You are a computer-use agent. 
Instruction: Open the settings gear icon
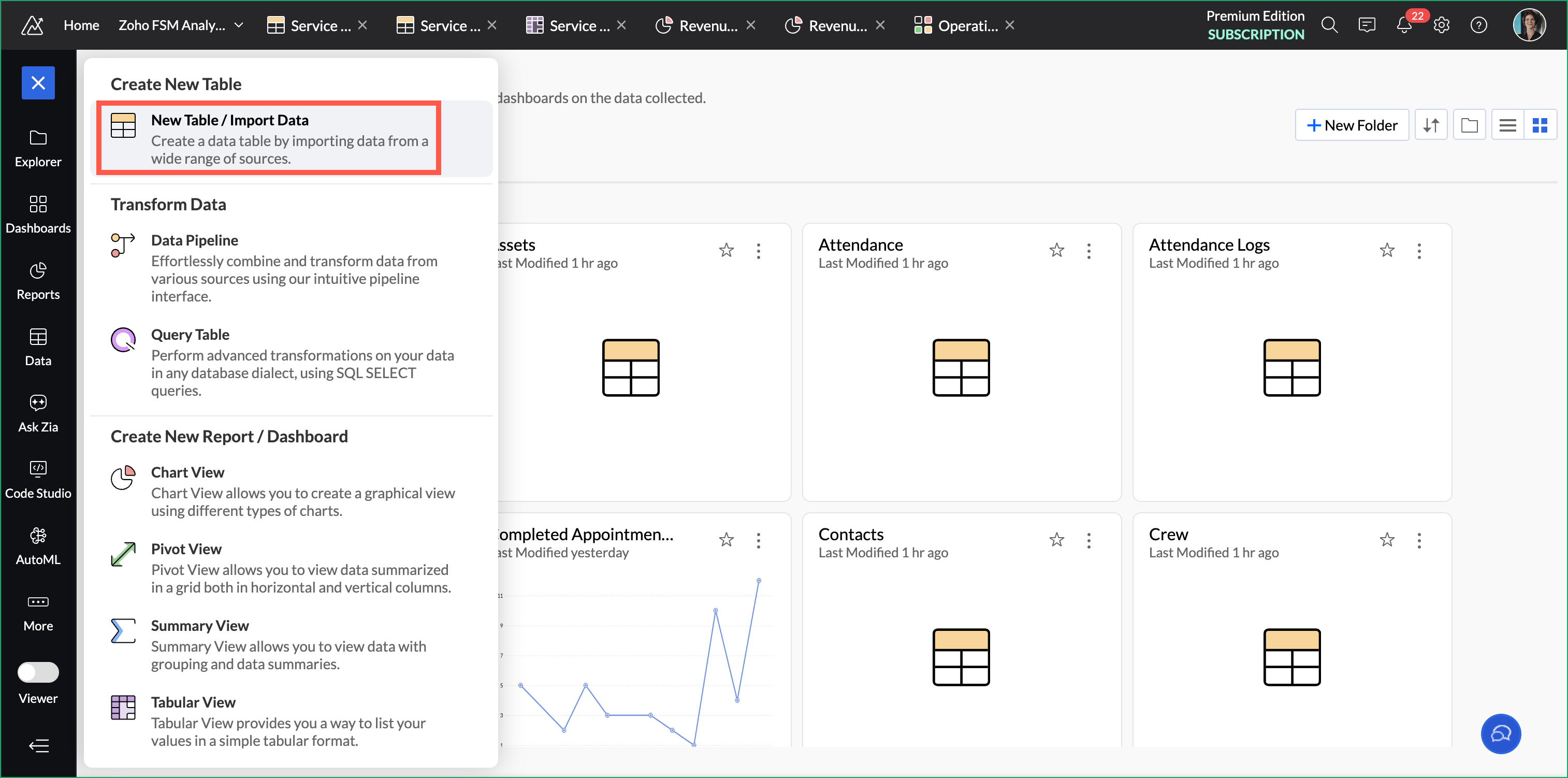coord(1441,25)
